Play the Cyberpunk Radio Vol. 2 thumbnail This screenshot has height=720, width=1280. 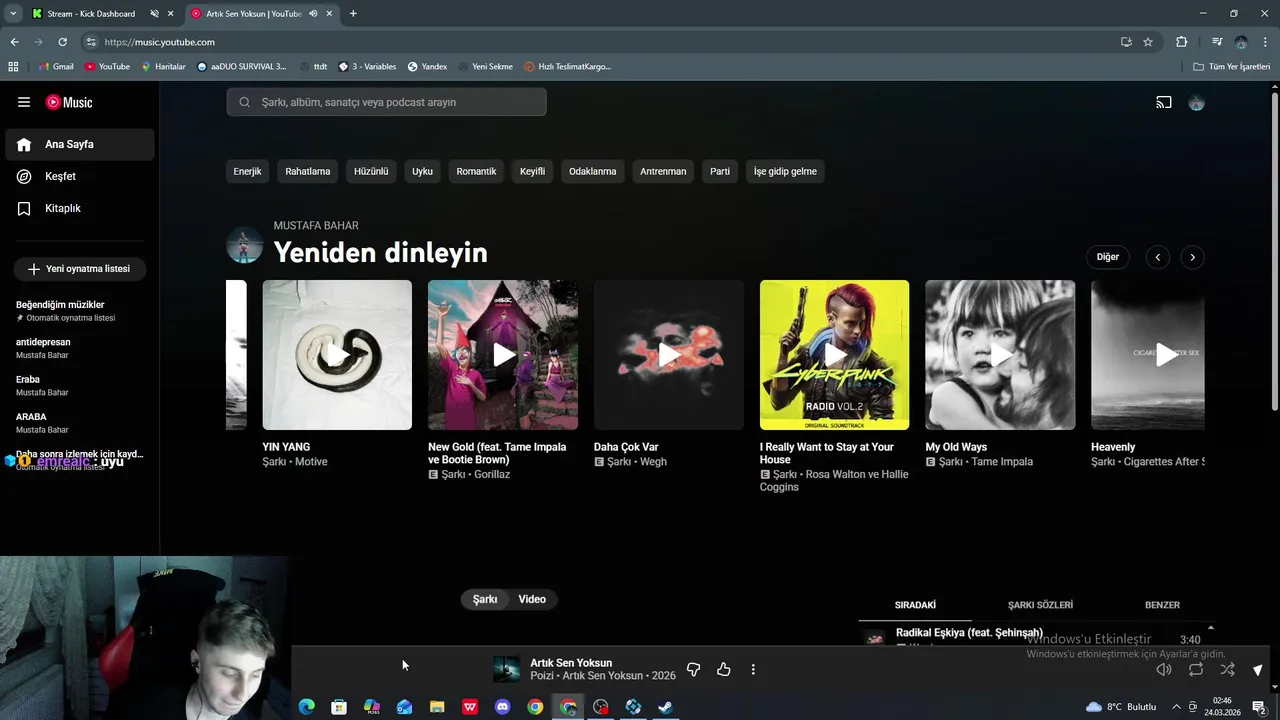pyautogui.click(x=834, y=355)
